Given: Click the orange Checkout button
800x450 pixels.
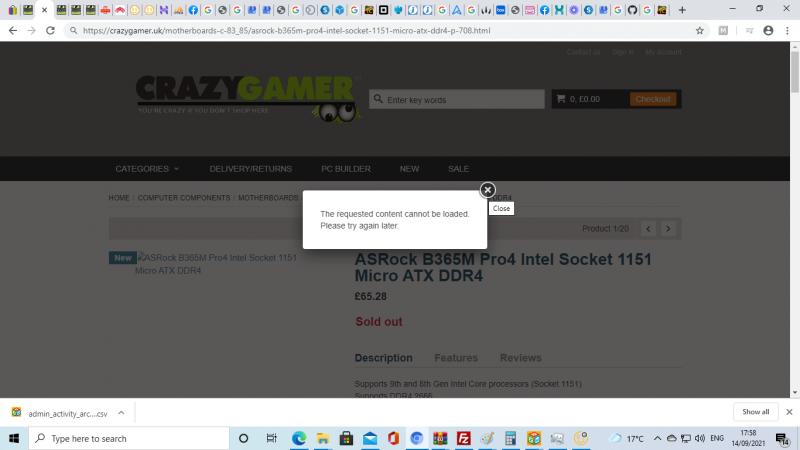Looking at the screenshot, I should click(653, 99).
